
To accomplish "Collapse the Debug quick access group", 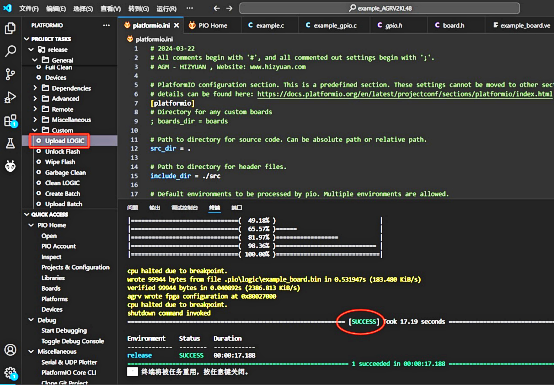I will (31, 320).
